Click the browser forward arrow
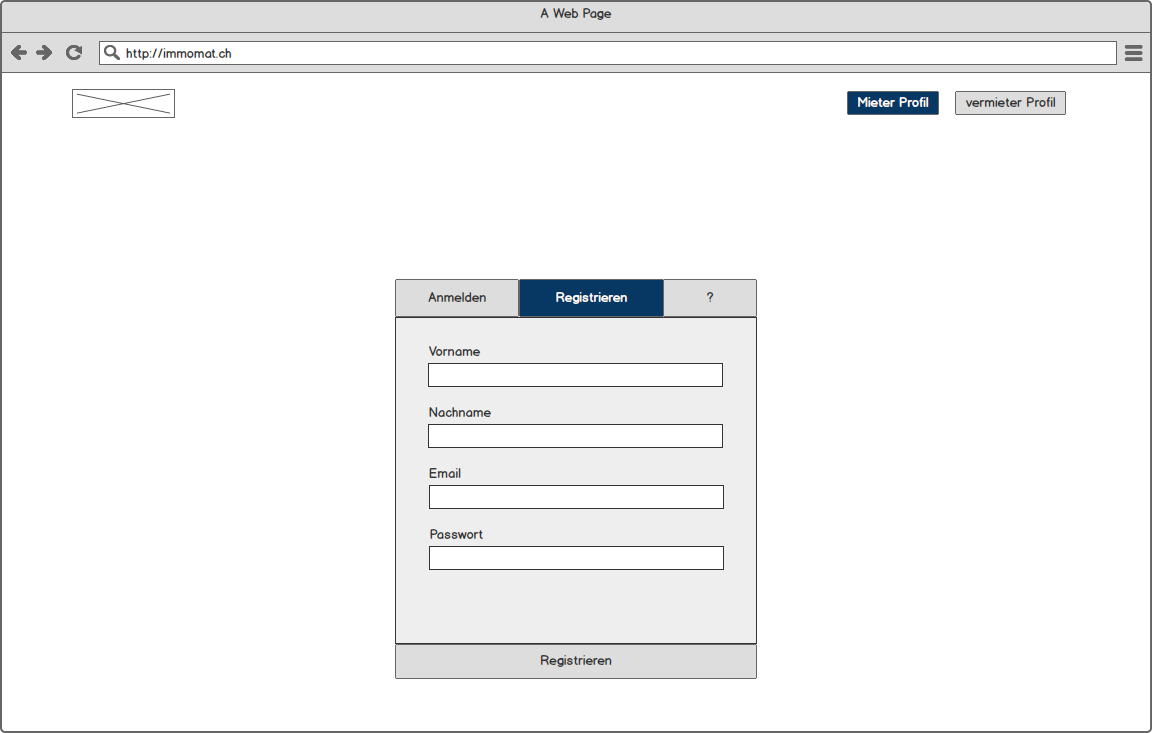The width and height of the screenshot is (1152, 733). (x=44, y=53)
